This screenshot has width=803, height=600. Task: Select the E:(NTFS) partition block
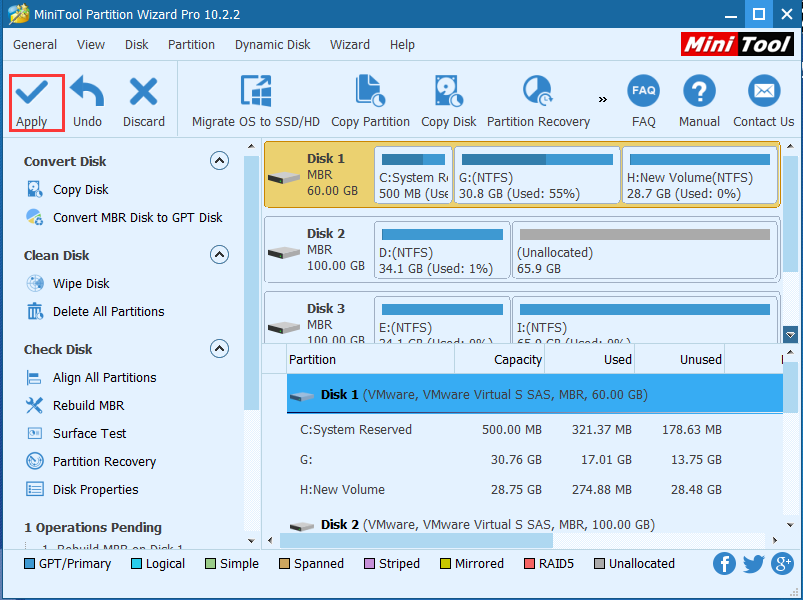click(442, 319)
